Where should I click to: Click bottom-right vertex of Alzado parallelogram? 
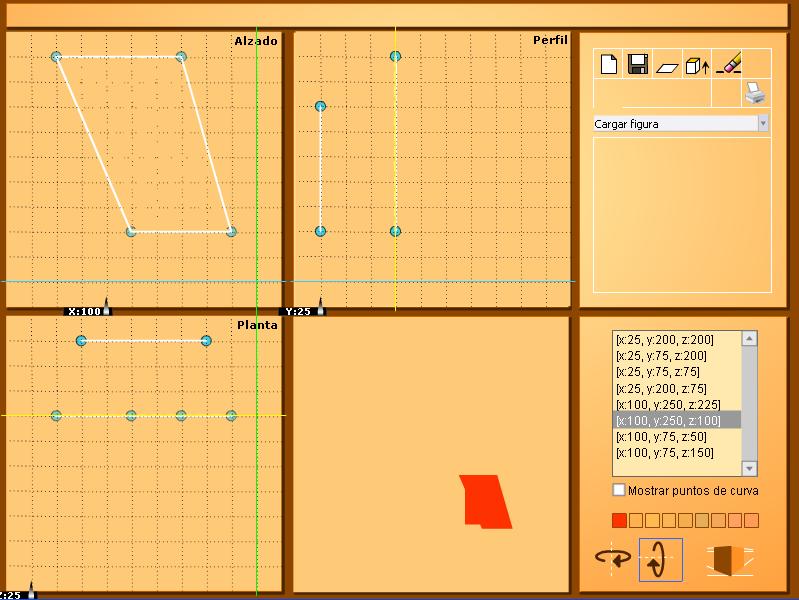click(231, 231)
